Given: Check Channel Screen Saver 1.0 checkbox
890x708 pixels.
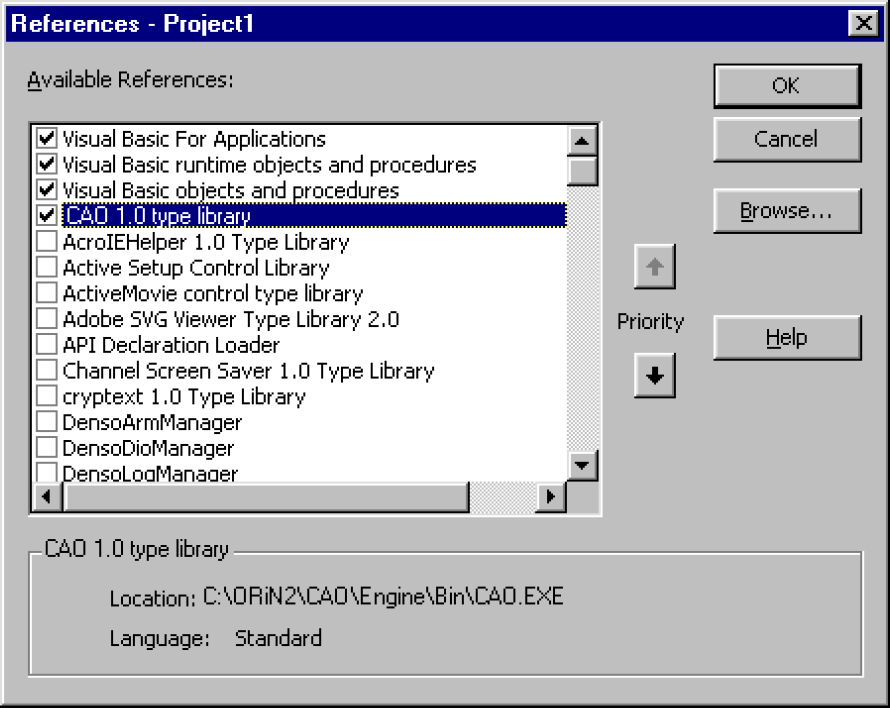Looking at the screenshot, I should tap(47, 370).
